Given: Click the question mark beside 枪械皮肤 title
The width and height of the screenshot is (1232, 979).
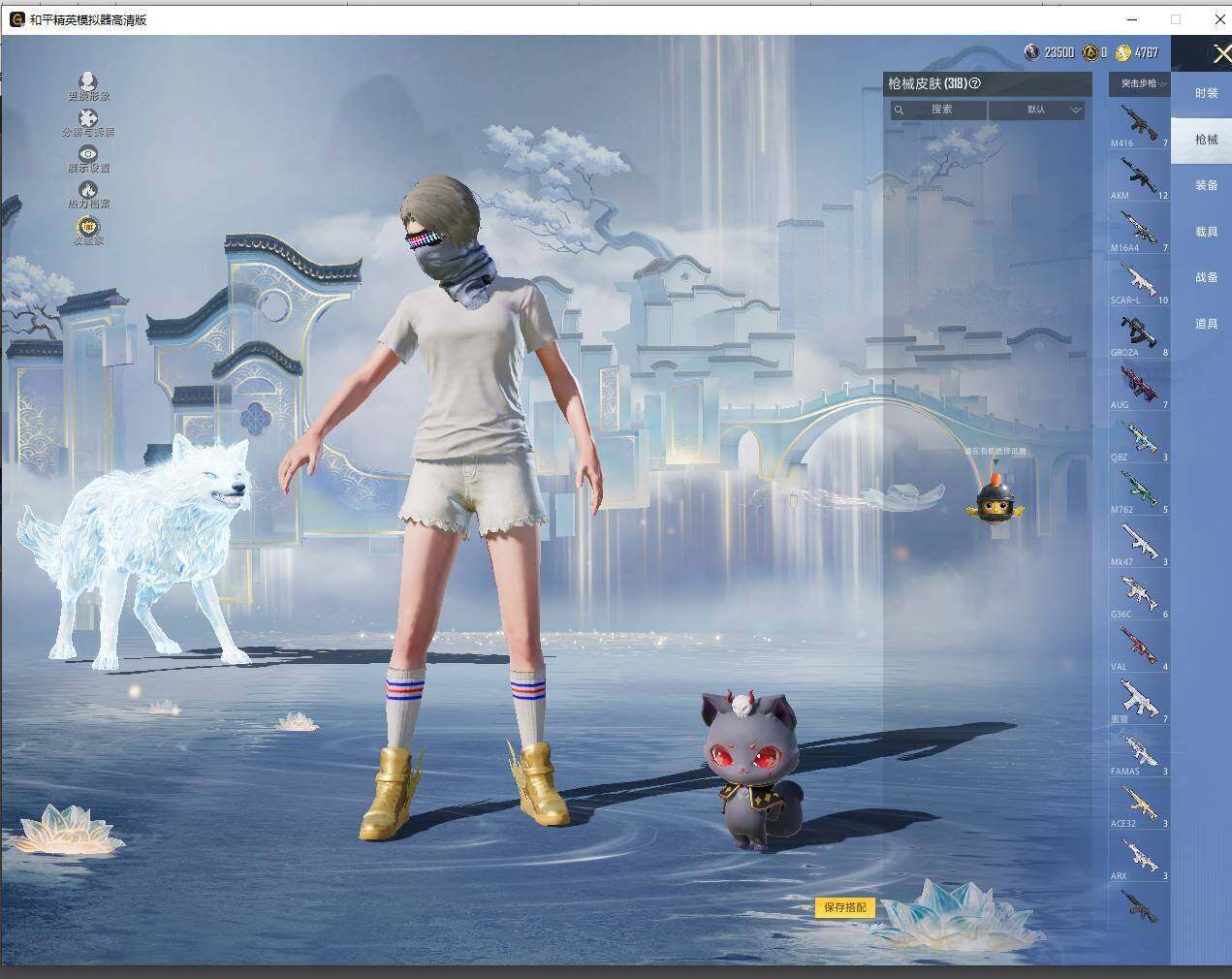Looking at the screenshot, I should [x=975, y=83].
